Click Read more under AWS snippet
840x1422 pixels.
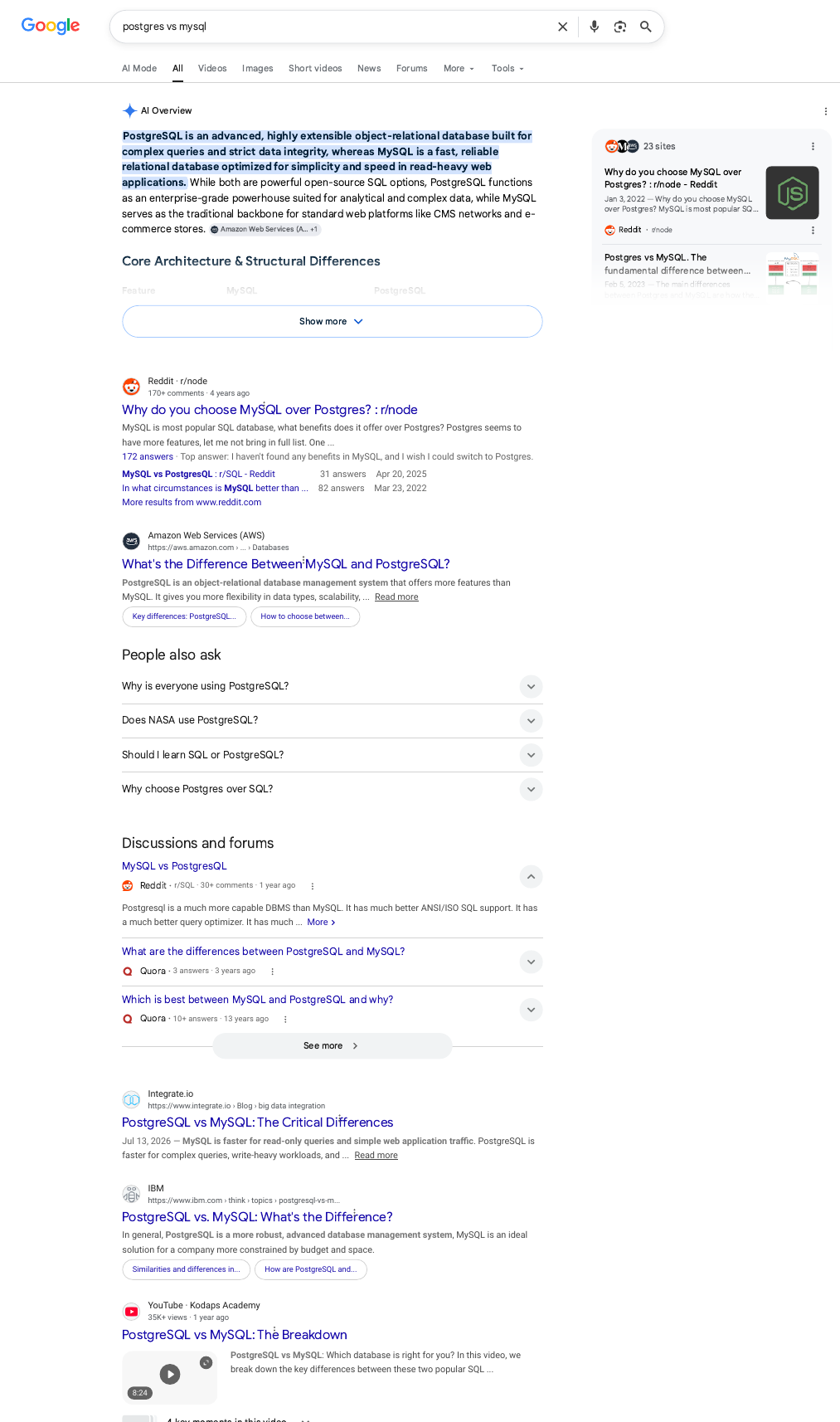tap(396, 597)
